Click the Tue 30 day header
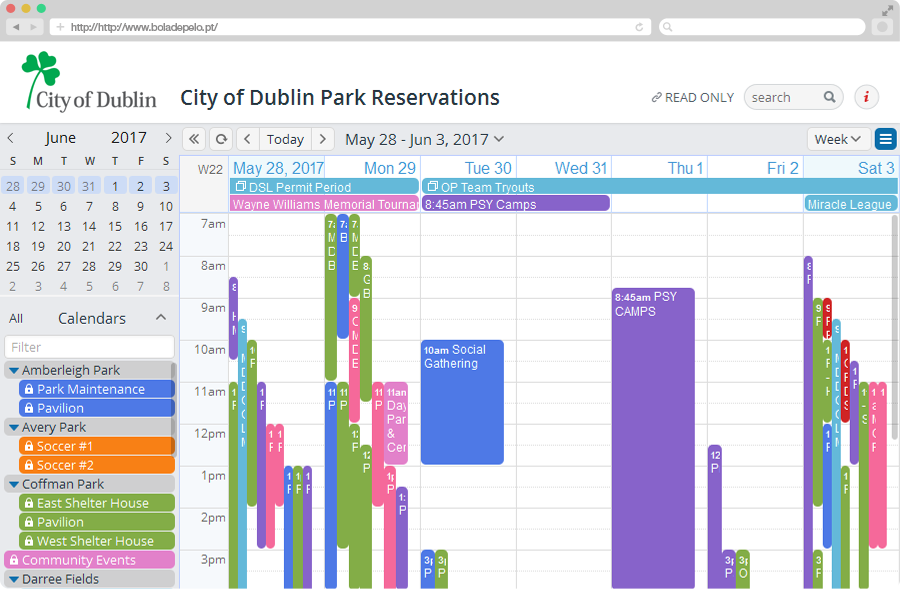 click(488, 168)
